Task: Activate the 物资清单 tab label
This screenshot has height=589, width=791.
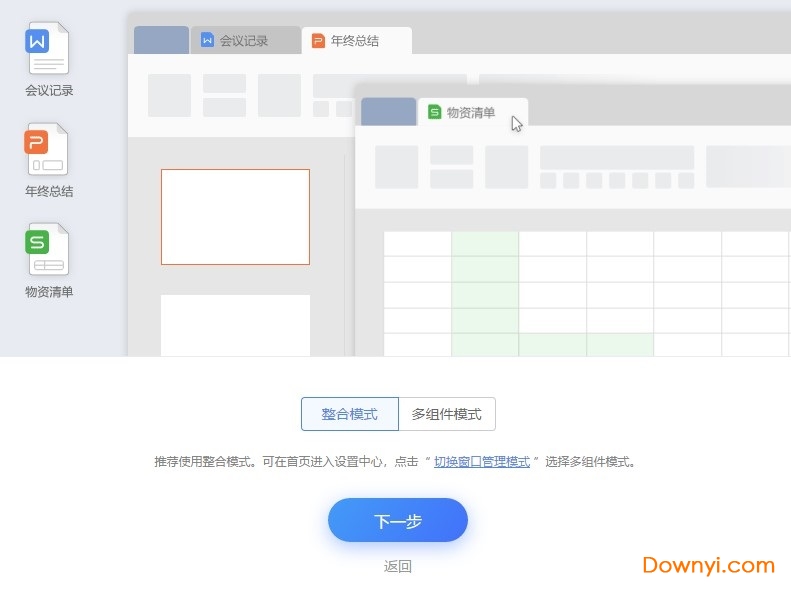Action: pos(471,112)
